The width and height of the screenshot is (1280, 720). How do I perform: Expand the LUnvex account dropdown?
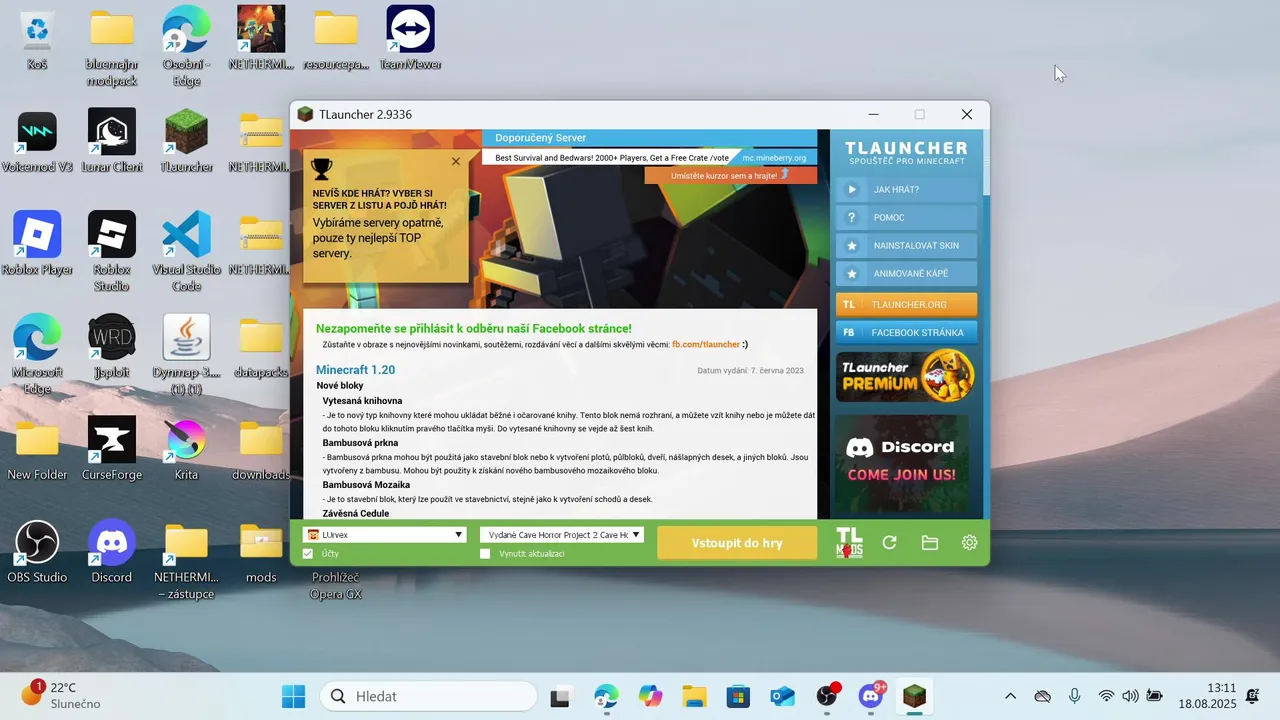(x=385, y=535)
